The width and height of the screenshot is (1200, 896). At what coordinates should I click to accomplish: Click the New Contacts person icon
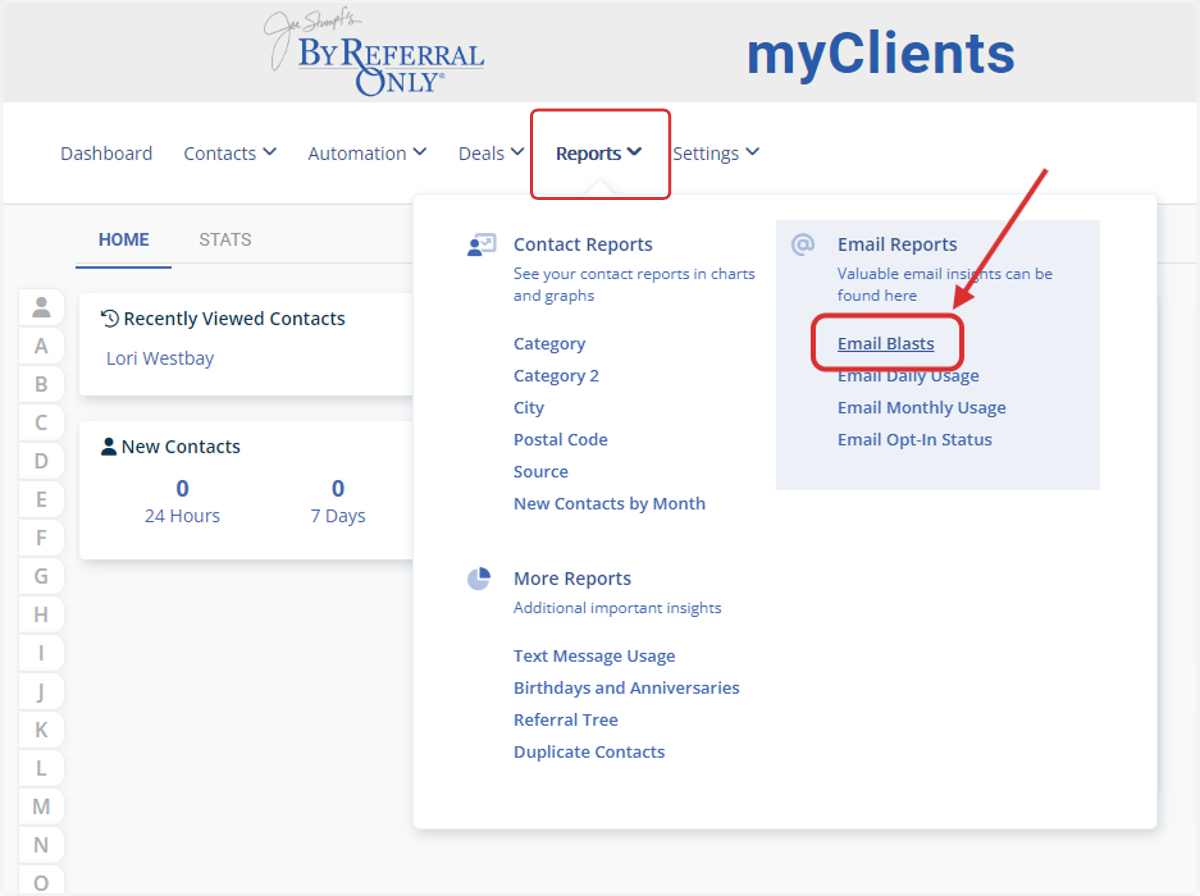tap(109, 447)
